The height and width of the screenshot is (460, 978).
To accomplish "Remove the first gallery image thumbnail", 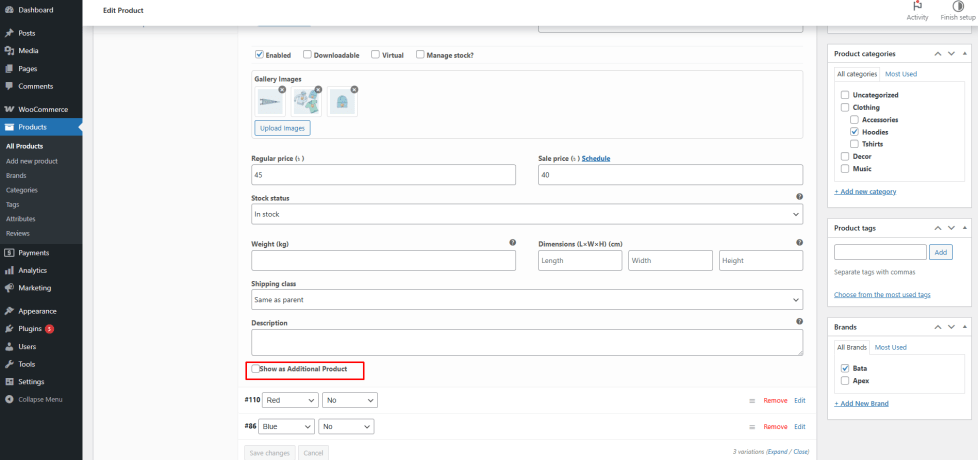I will [x=282, y=90].
